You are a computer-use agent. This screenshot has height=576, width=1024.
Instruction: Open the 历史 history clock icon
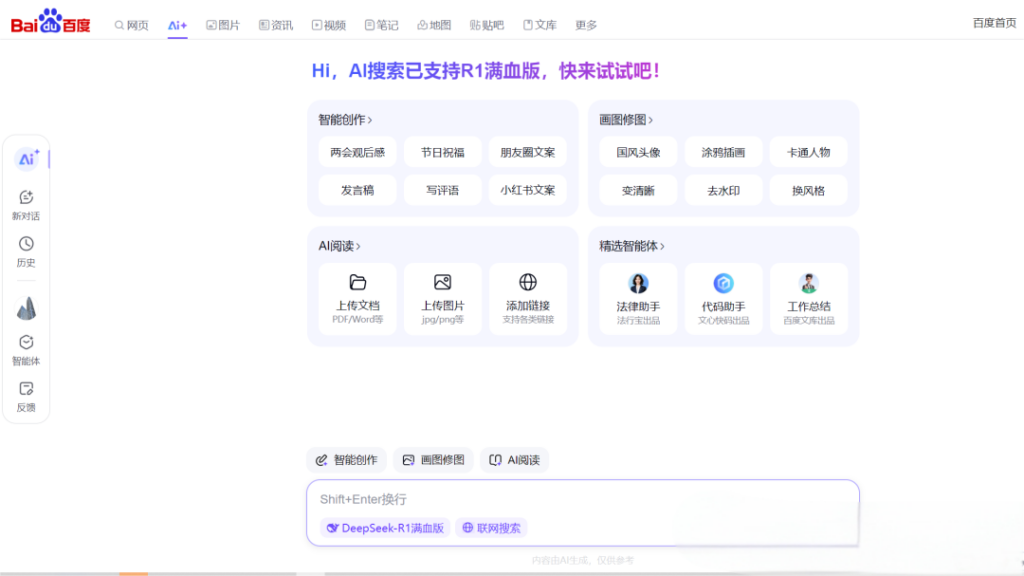click(26, 244)
